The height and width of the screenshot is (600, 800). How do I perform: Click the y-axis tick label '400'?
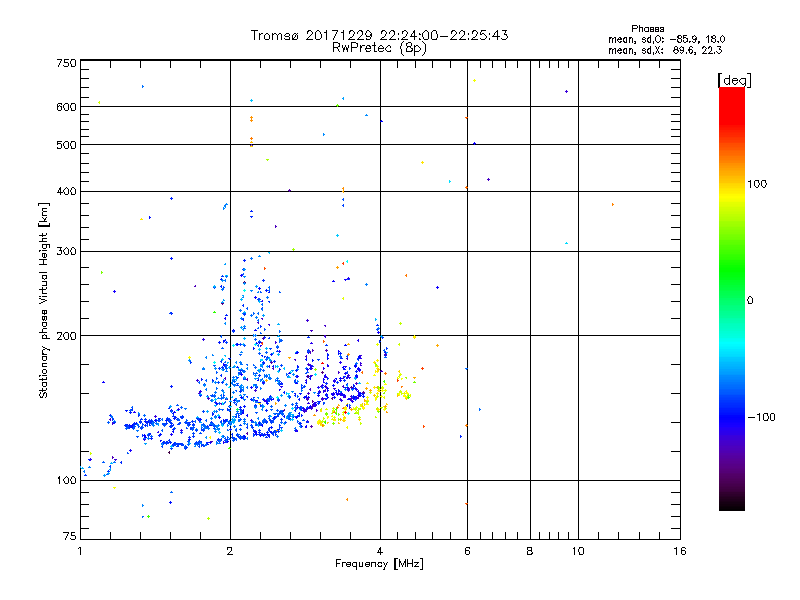[66, 191]
